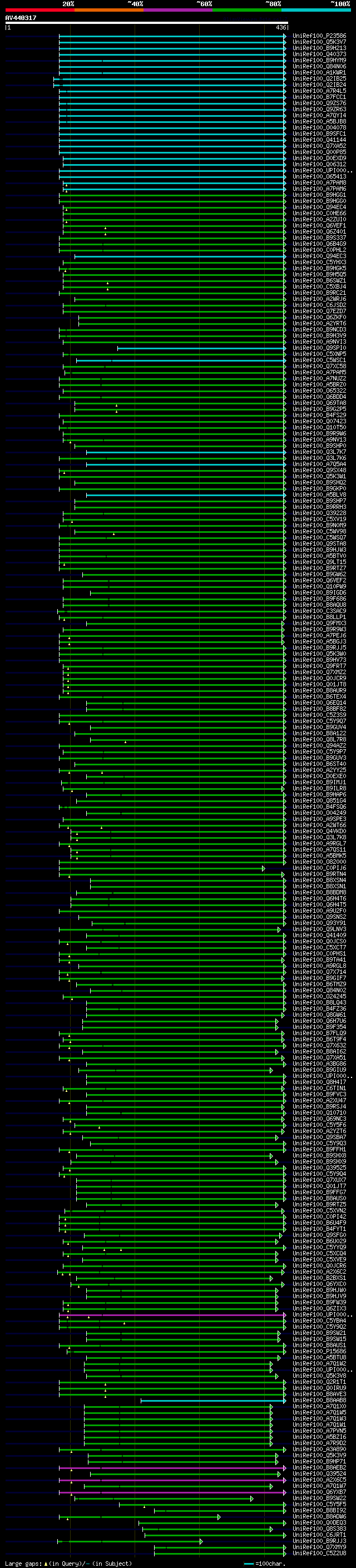Click the UniRef100_B7FCC1 hit label
The image size is (356, 1568).
pyautogui.click(x=319, y=97)
